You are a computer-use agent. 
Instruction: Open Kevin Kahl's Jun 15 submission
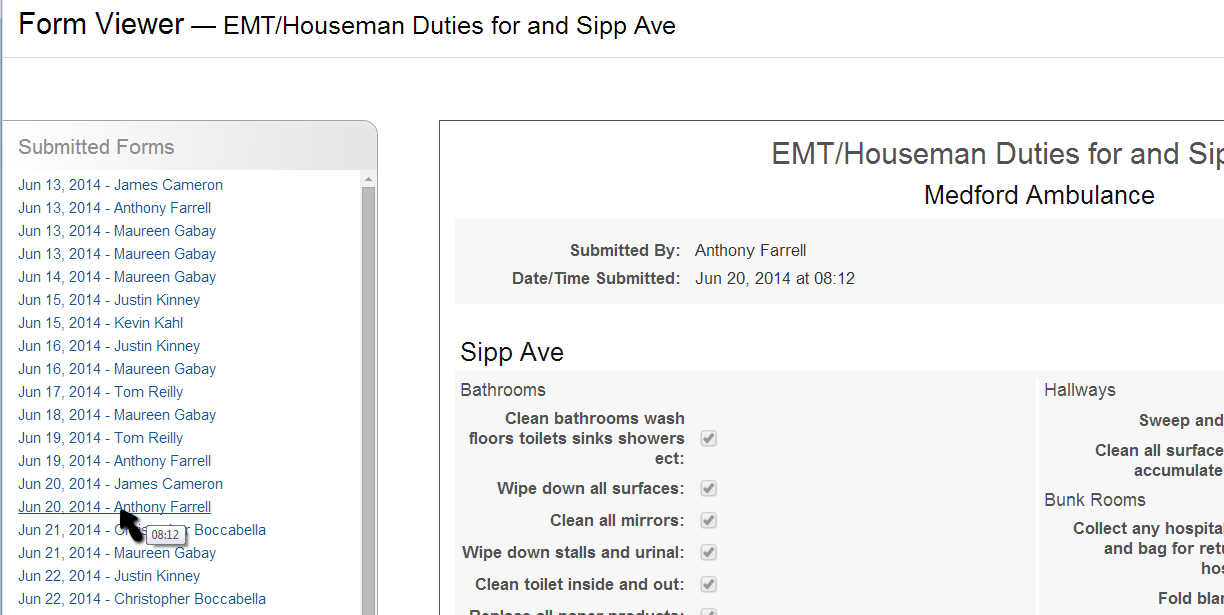(x=100, y=323)
